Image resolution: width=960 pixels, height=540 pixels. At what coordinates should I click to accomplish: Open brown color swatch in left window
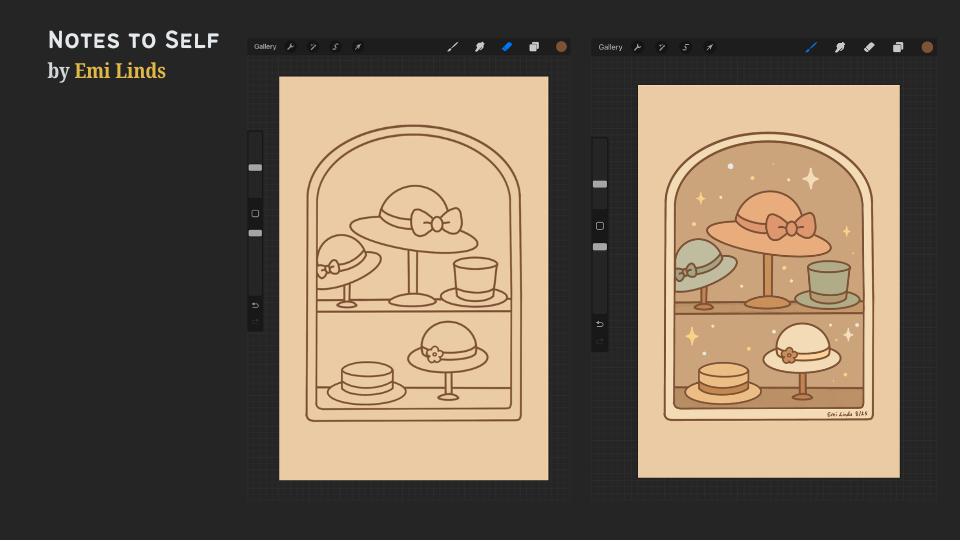[x=561, y=47]
